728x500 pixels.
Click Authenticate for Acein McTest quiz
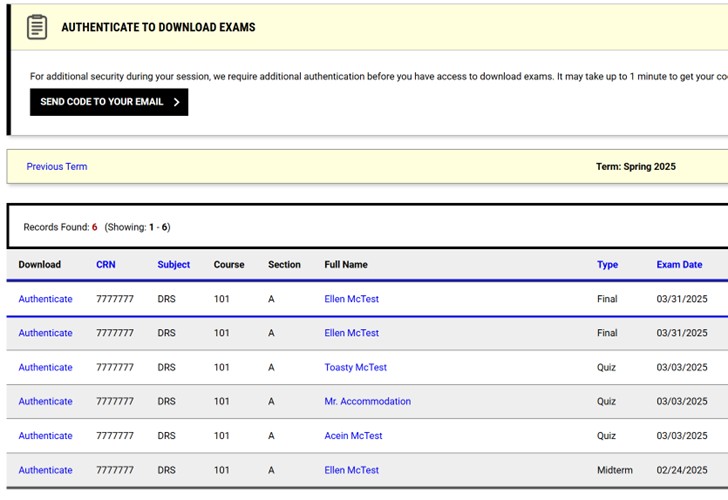pos(46,435)
